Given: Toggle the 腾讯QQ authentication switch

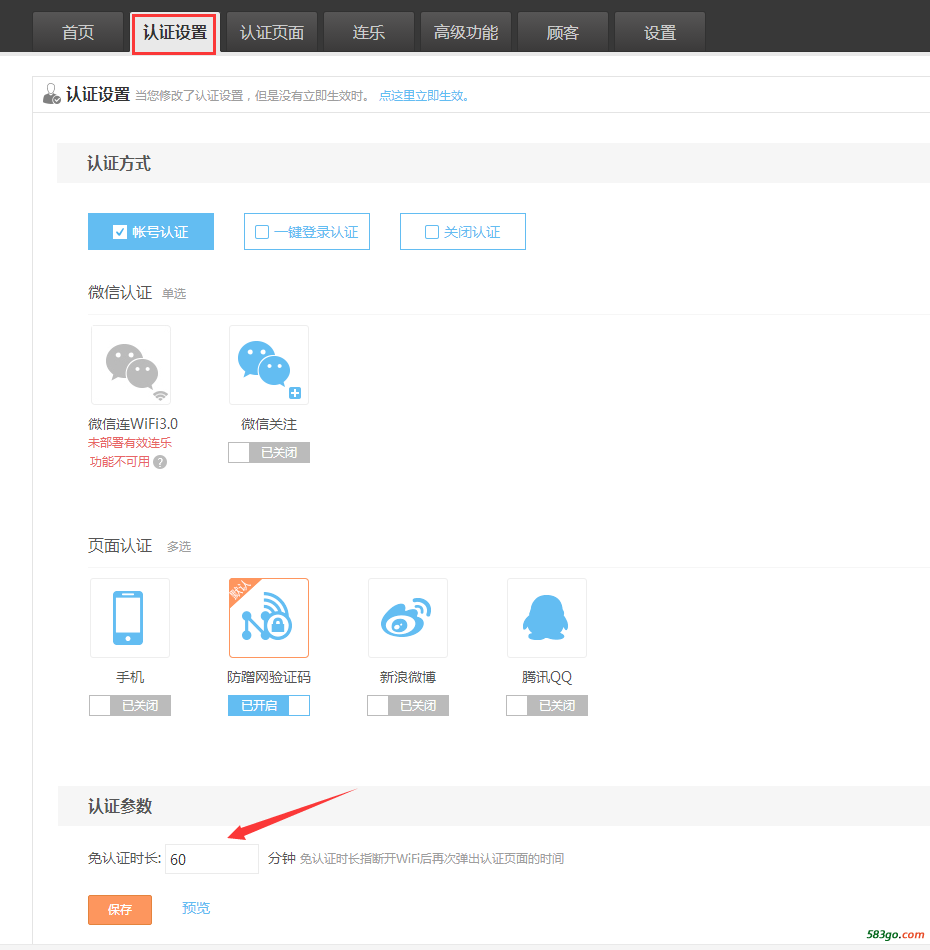Looking at the screenshot, I should pos(547,706).
